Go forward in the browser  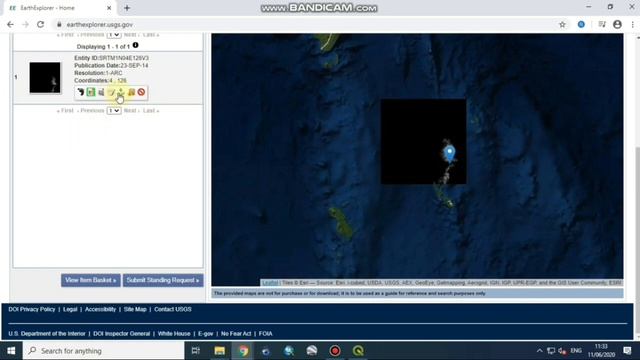(x=25, y=24)
